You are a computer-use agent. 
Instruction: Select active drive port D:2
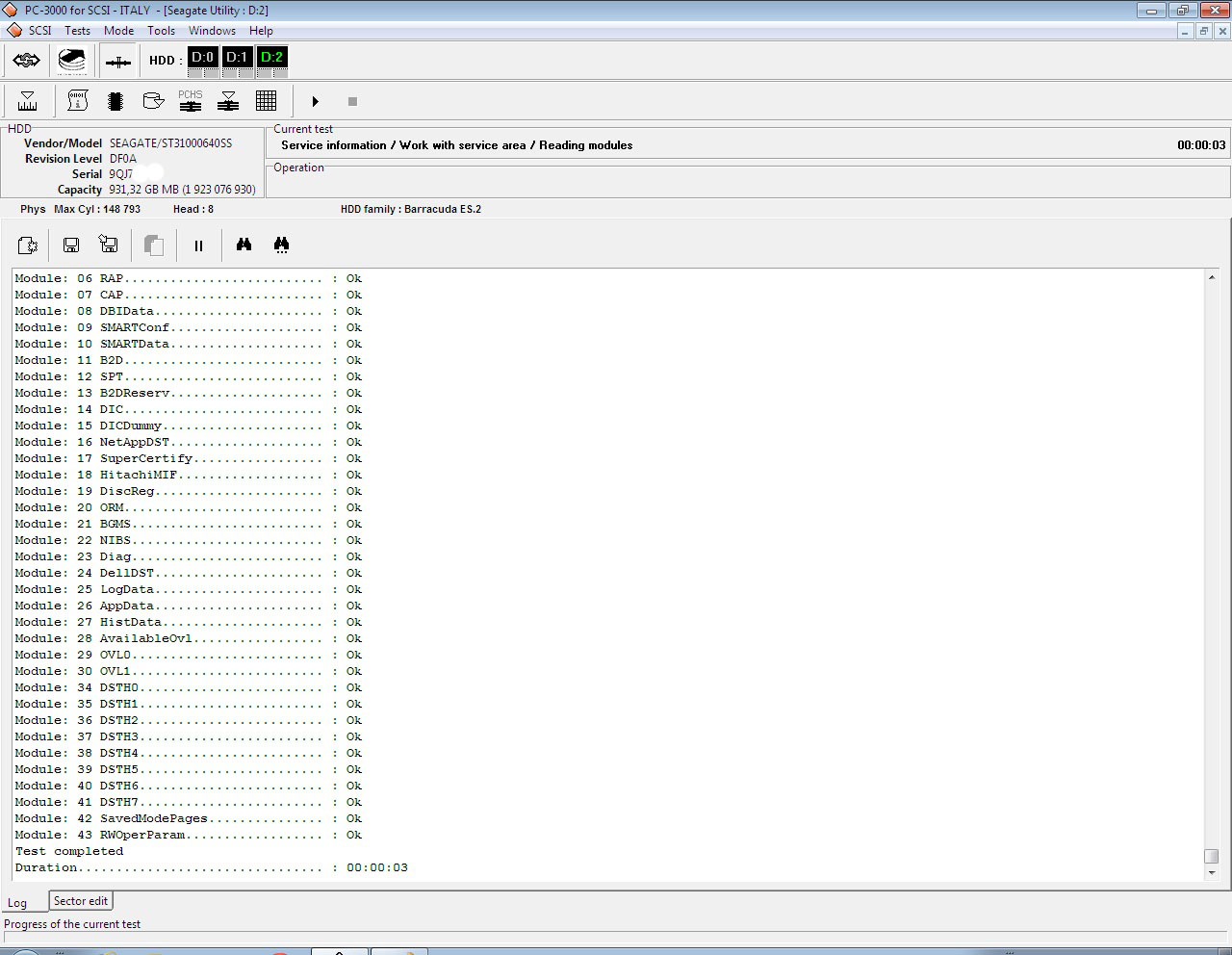[x=271, y=58]
